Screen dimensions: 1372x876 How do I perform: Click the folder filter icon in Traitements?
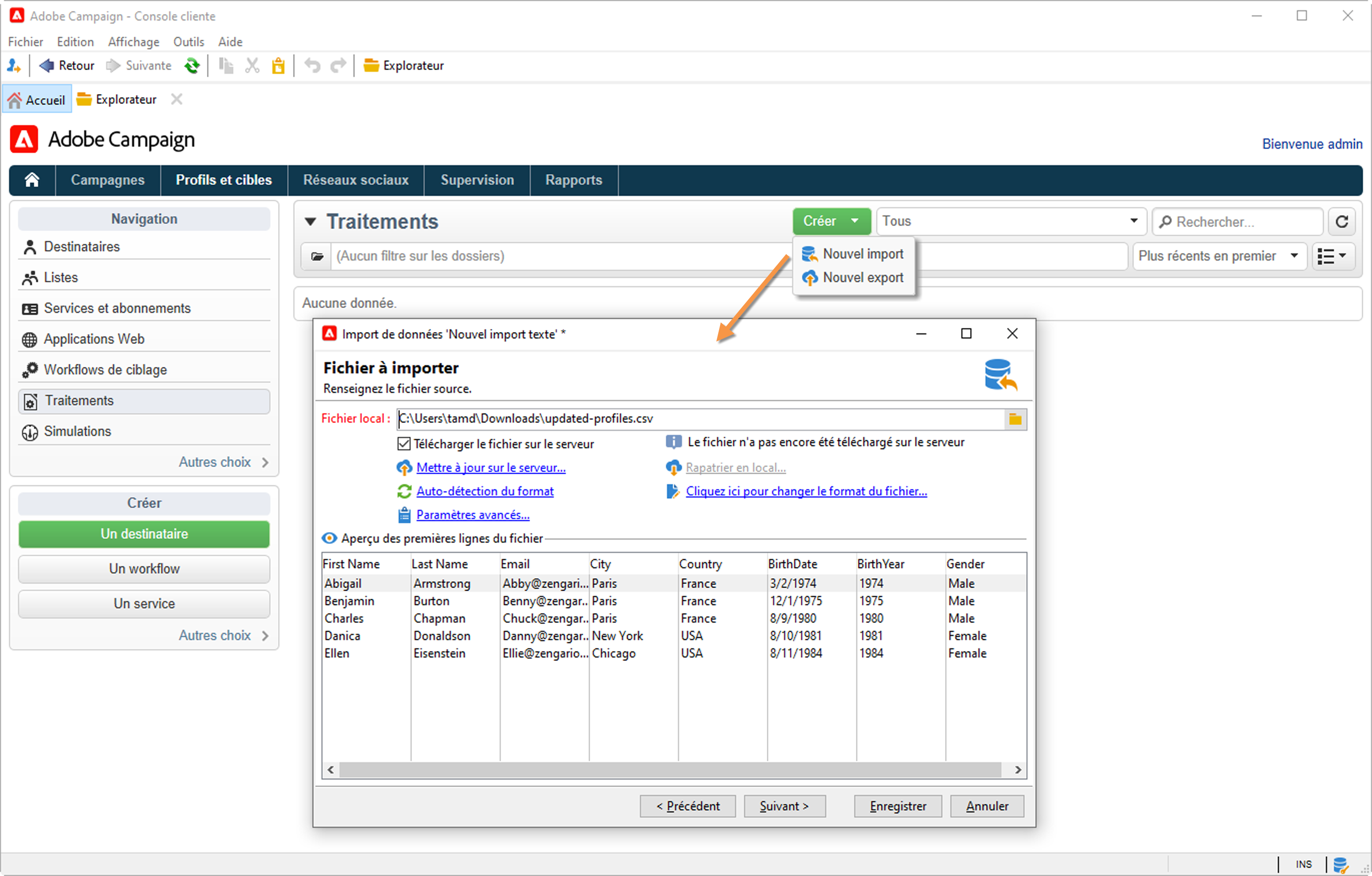[317, 256]
